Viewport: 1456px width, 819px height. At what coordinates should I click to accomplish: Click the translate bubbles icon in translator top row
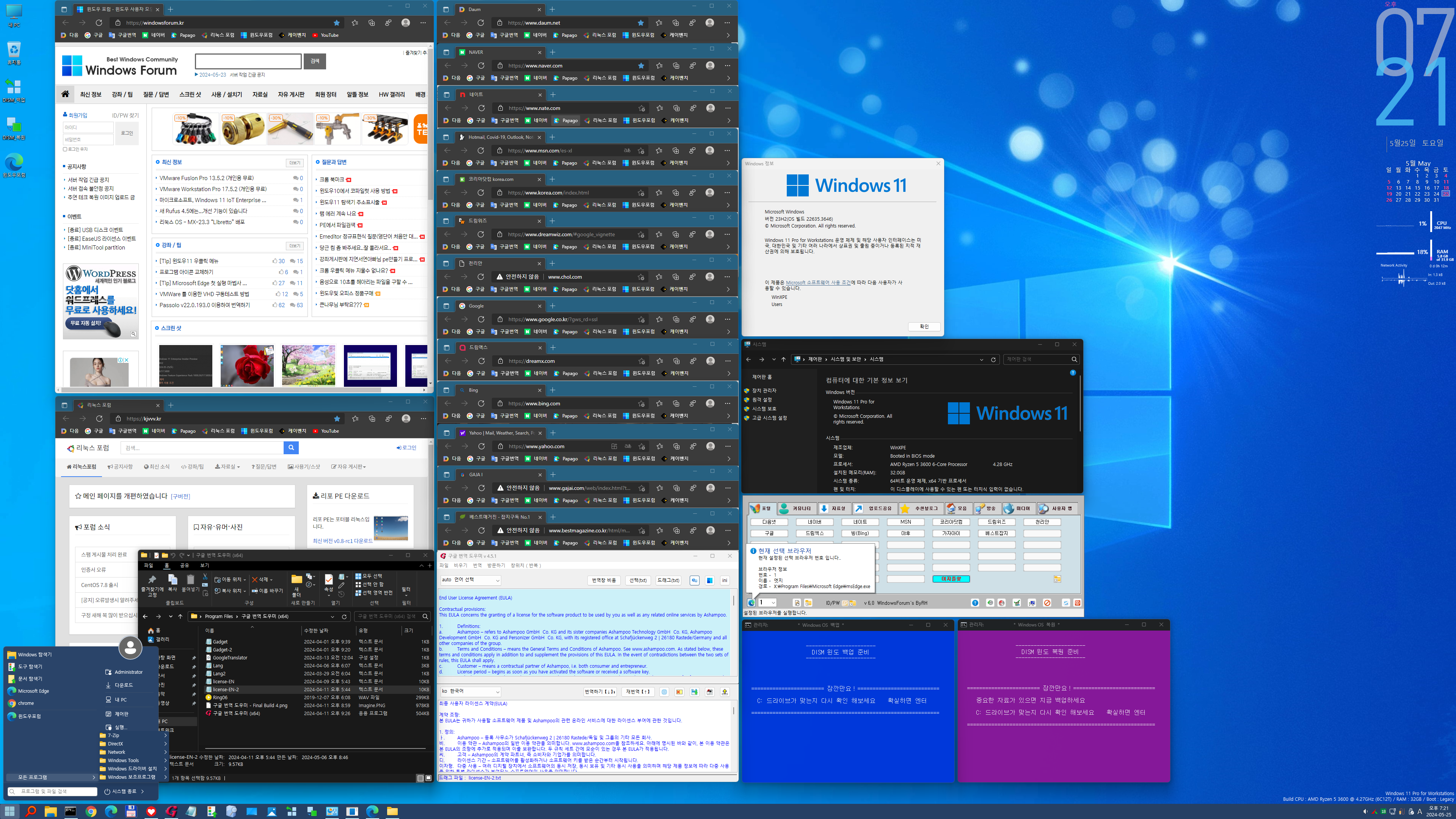point(694,581)
